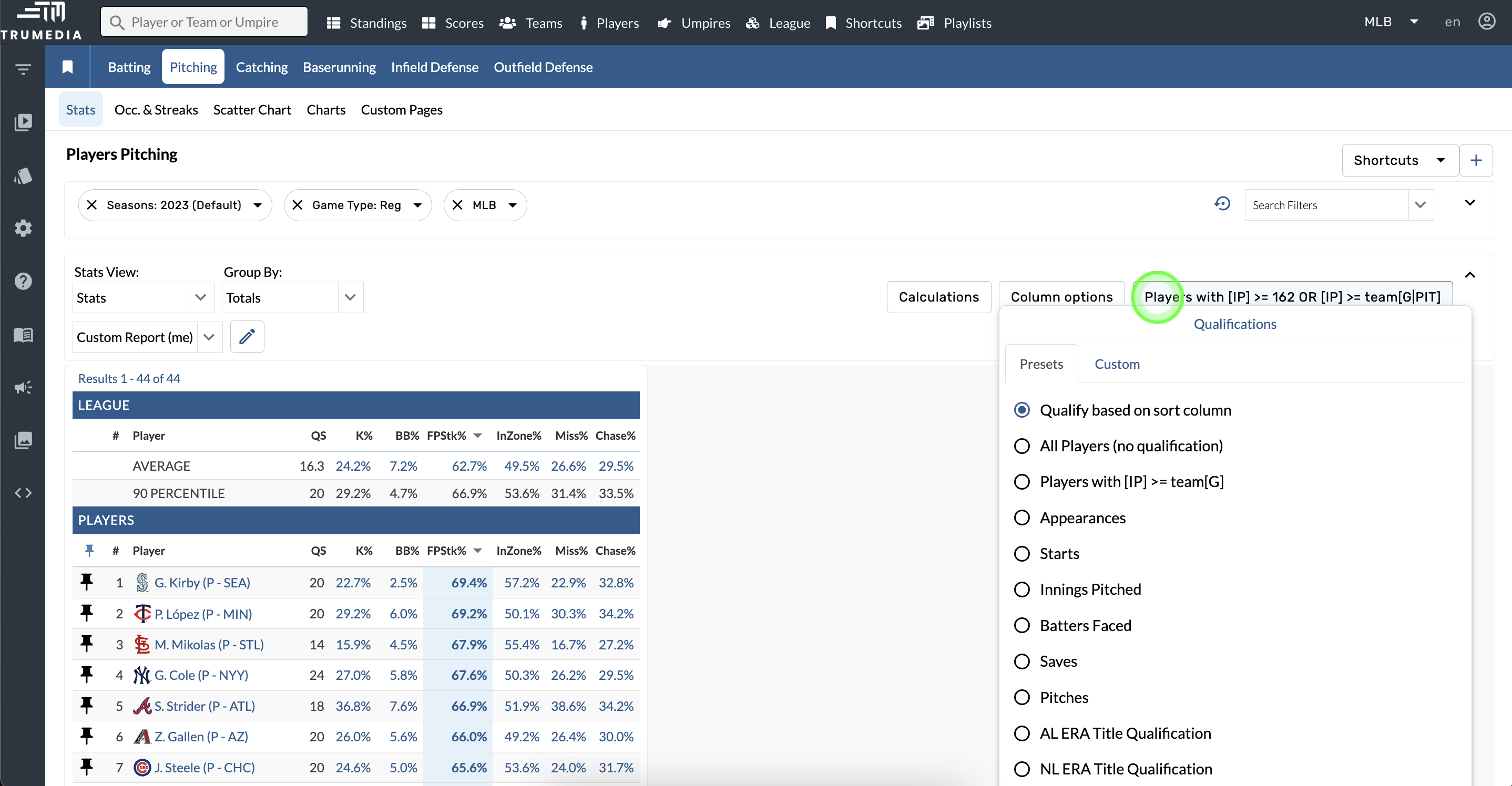
Task: Collapse the qualifications panel chevron
Action: 1470,275
